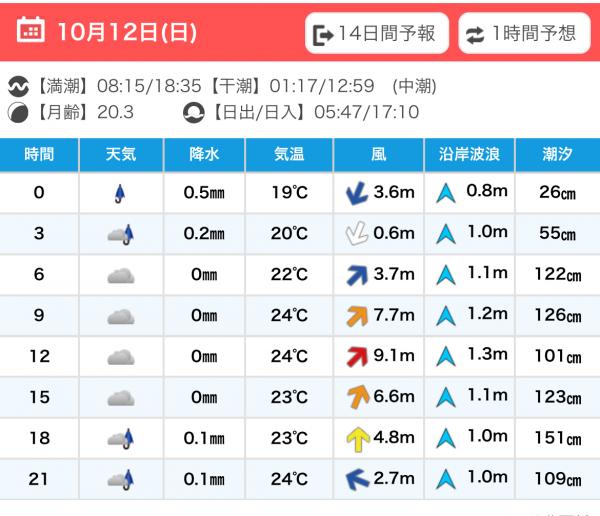Click the 10月12日(日) date heading
Screen dimensions: 600x516
click(x=126, y=32)
